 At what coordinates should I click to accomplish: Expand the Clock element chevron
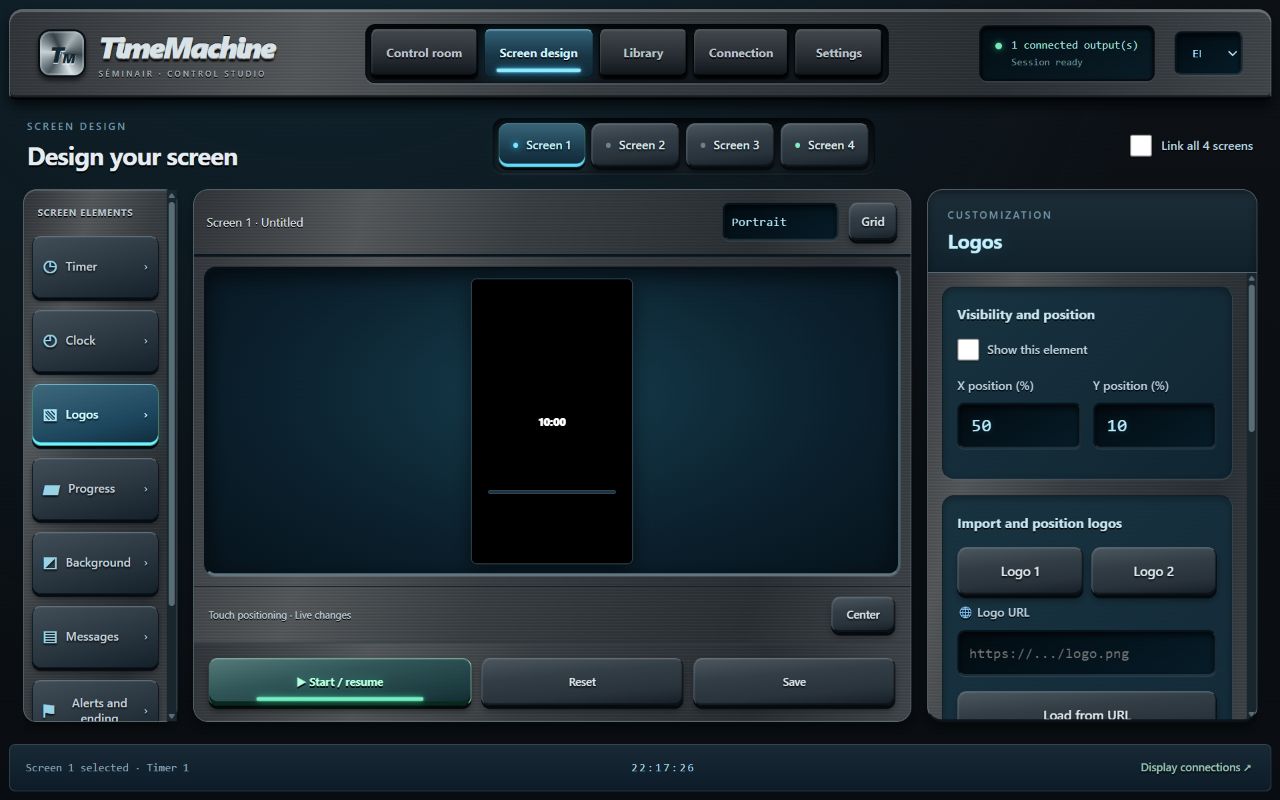coord(146,341)
